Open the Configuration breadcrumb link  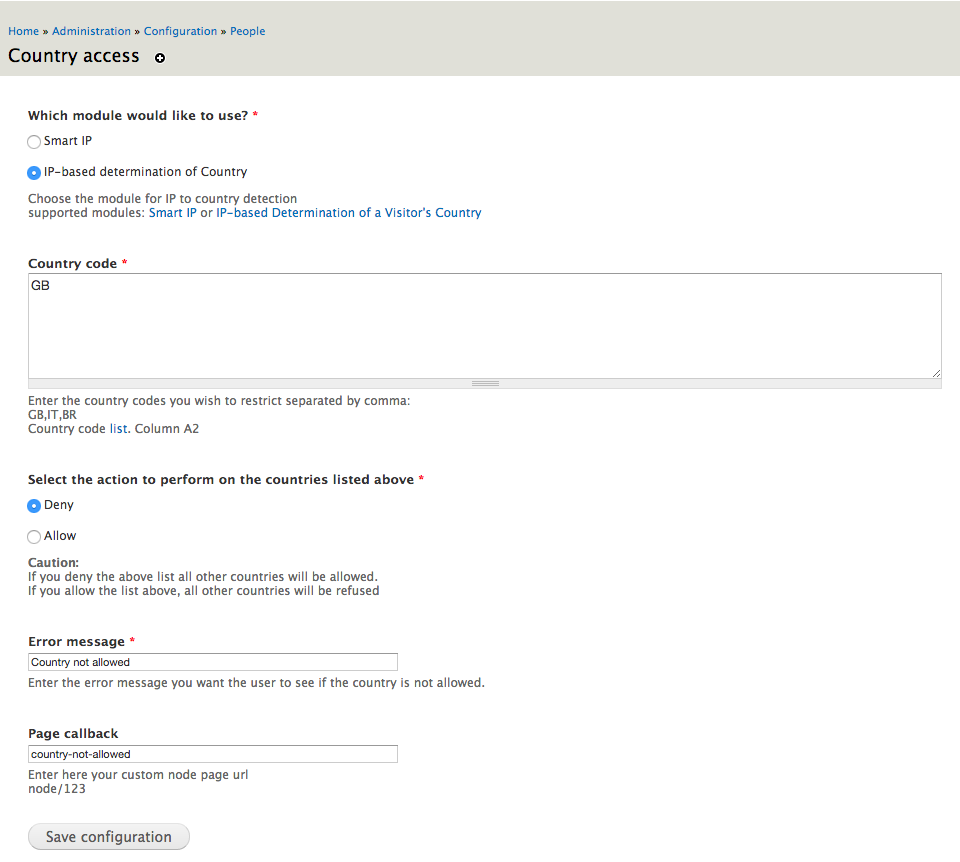pyautogui.click(x=181, y=31)
